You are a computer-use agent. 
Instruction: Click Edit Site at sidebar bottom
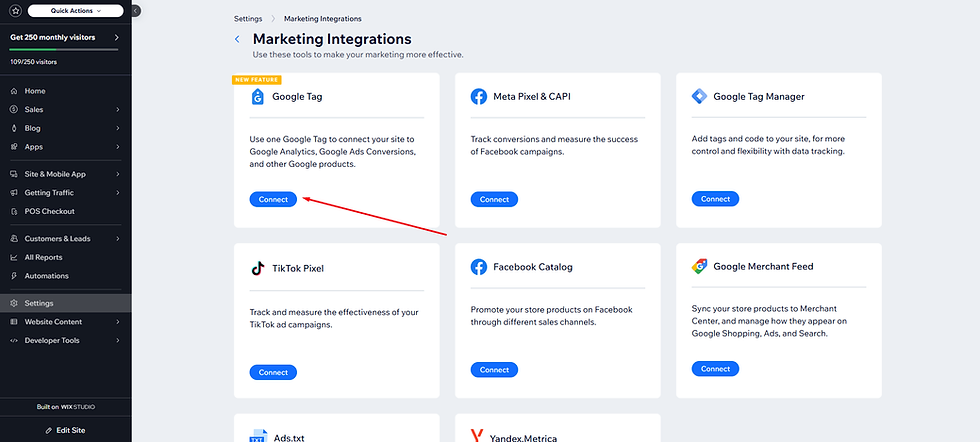click(66, 431)
